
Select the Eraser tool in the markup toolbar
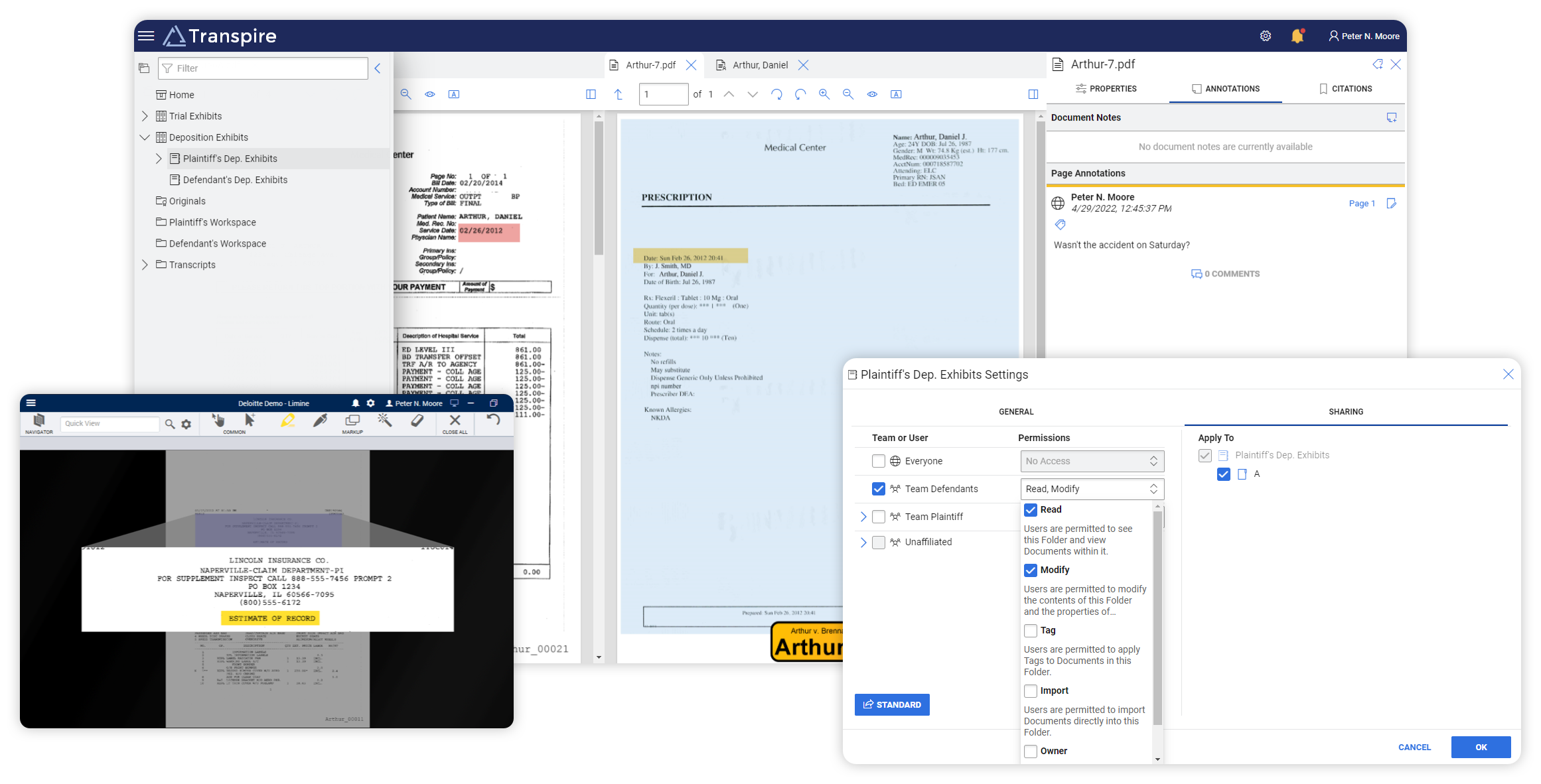(x=417, y=421)
